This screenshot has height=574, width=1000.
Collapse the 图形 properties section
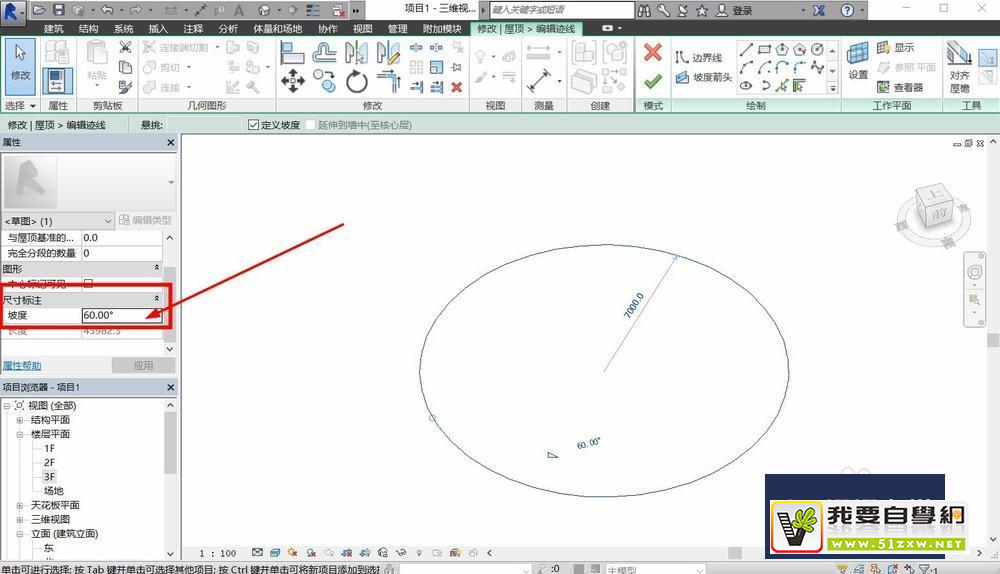(x=157, y=268)
